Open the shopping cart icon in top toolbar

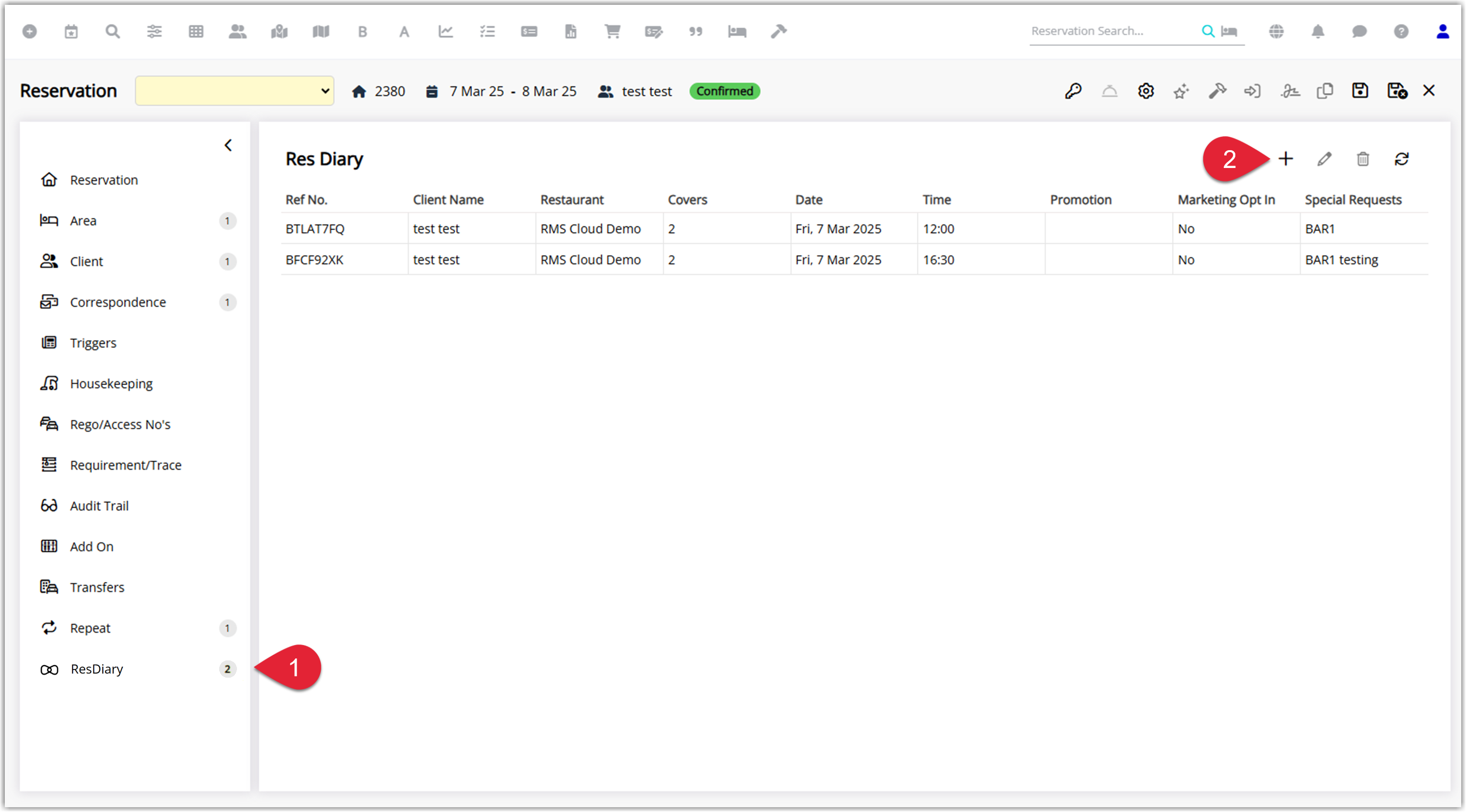612,31
